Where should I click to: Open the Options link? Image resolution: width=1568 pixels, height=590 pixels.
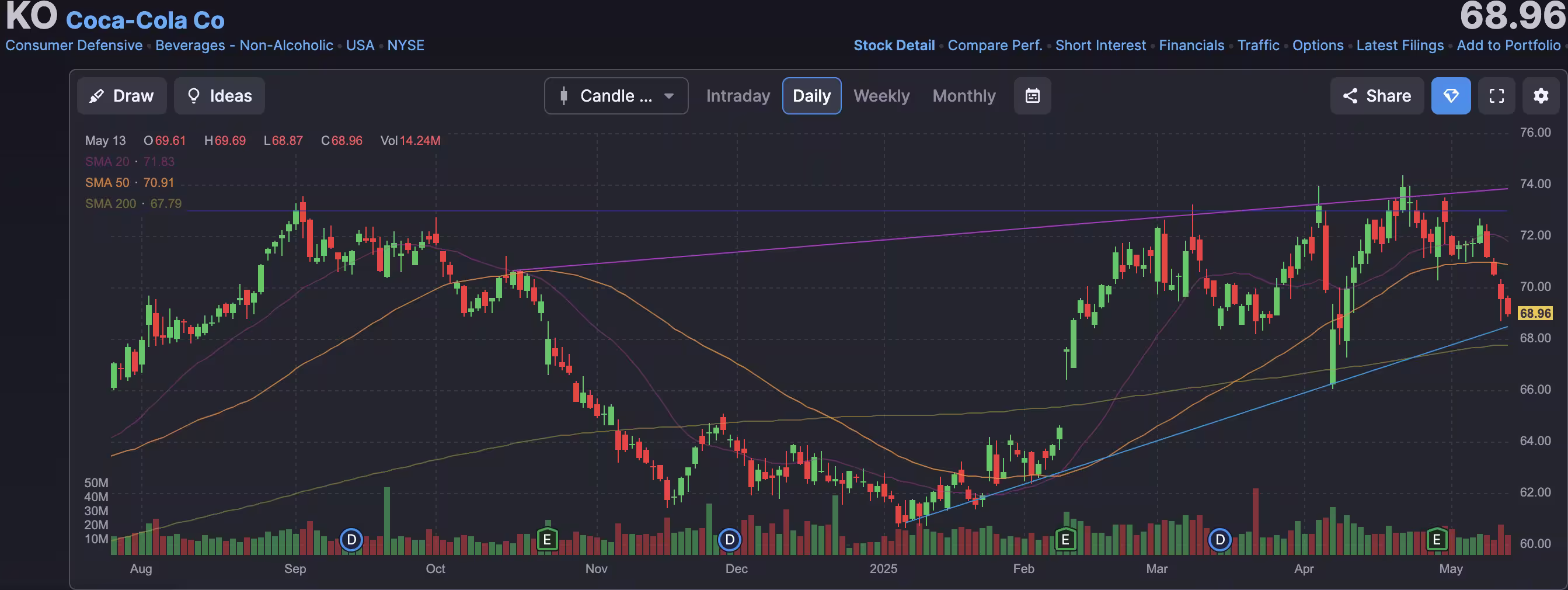pos(1318,46)
